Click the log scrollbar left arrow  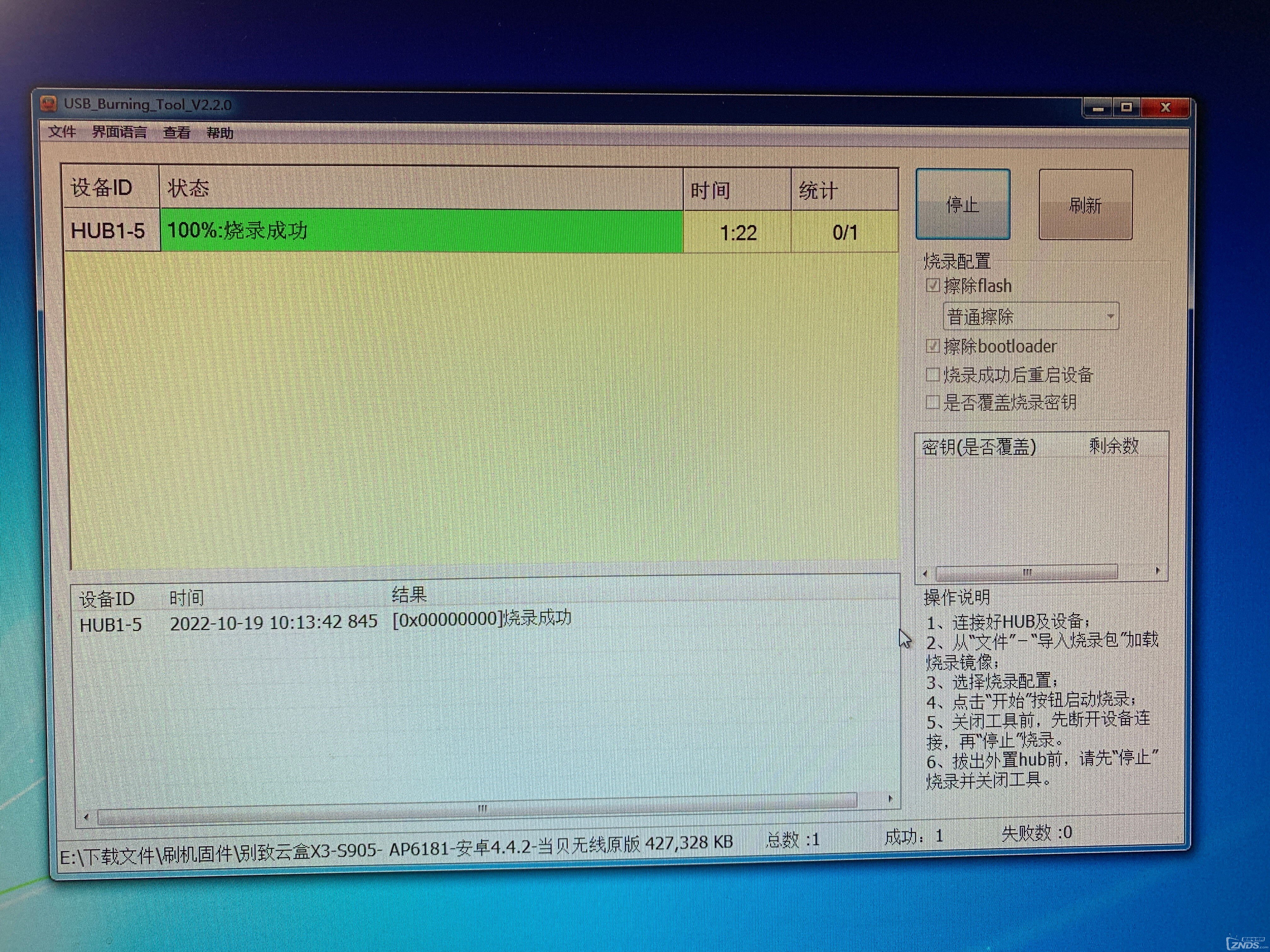click(86, 817)
